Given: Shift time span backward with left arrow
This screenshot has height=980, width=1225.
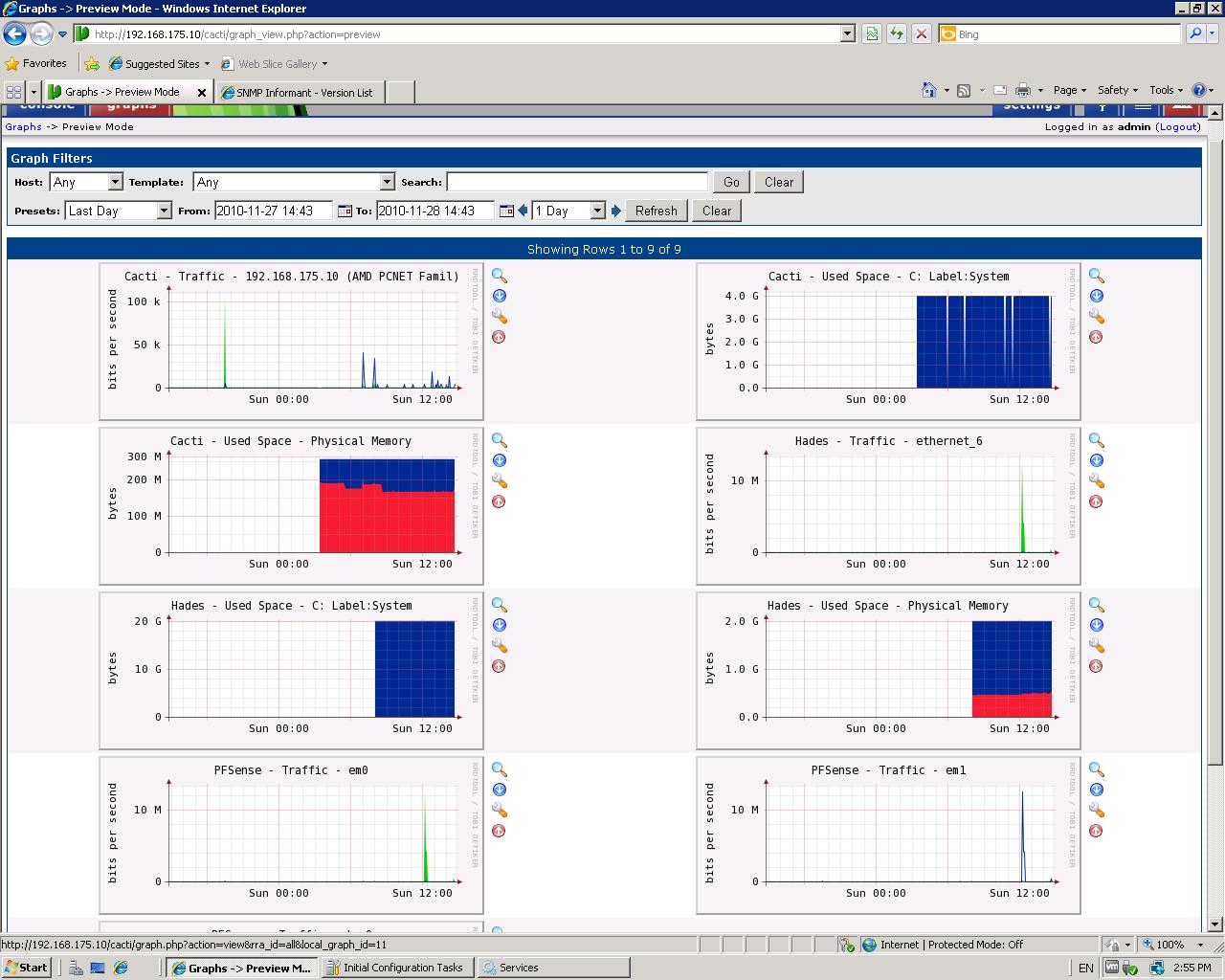Looking at the screenshot, I should click(x=523, y=211).
